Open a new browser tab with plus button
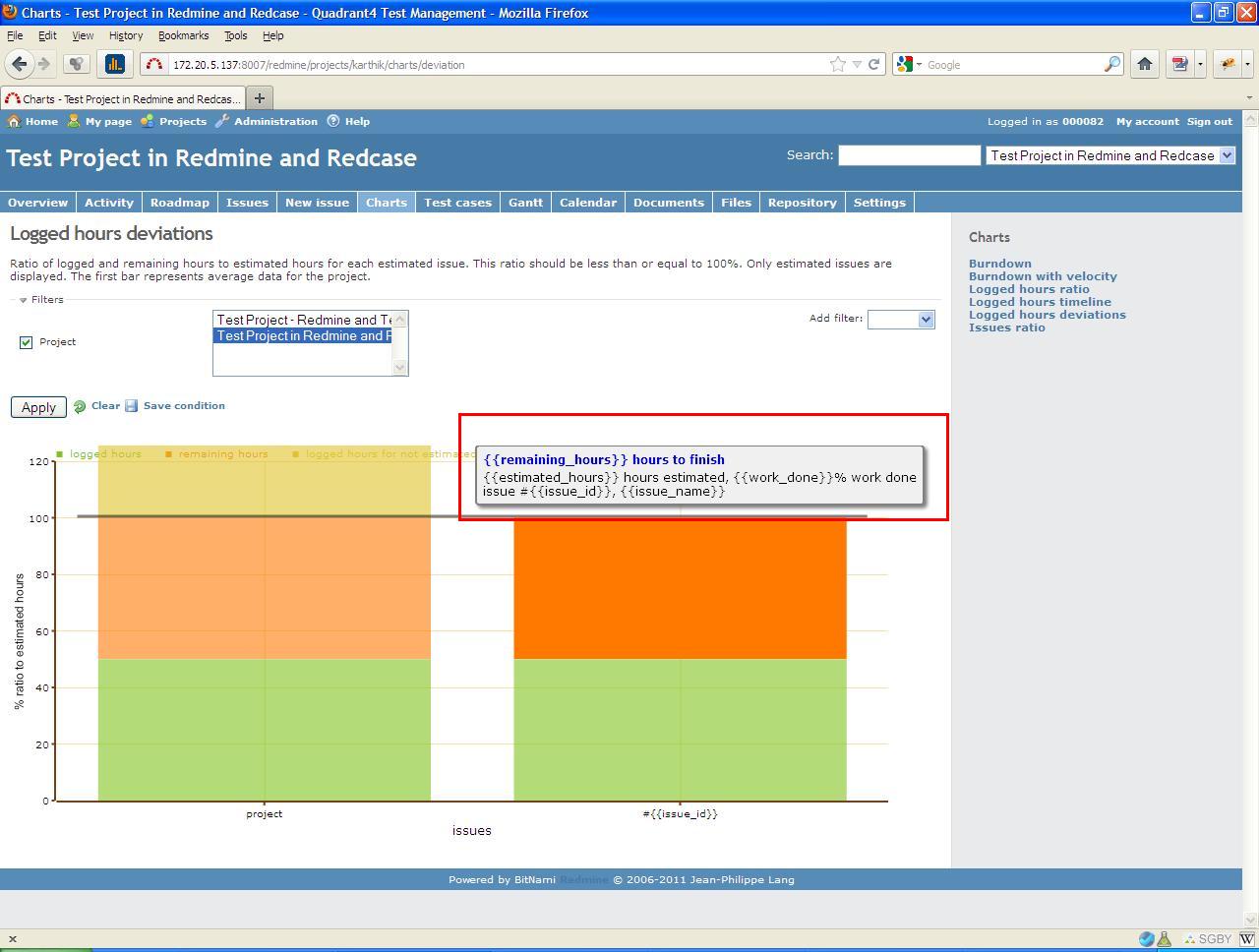1259x952 pixels. tap(260, 98)
